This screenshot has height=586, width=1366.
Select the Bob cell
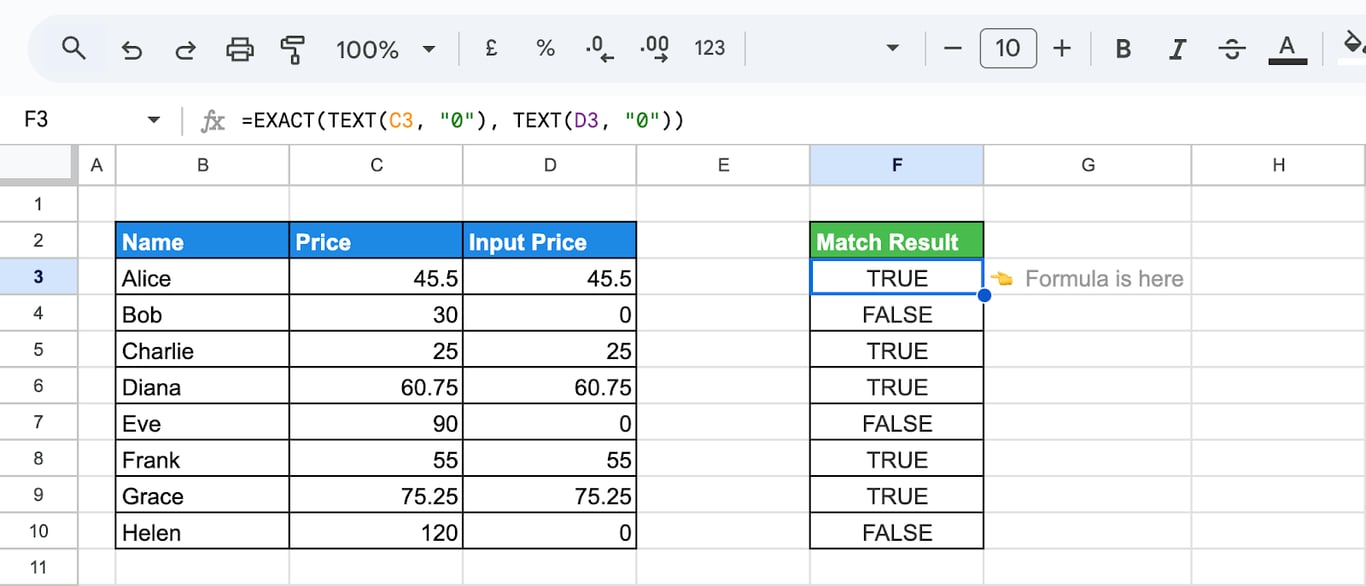203,314
